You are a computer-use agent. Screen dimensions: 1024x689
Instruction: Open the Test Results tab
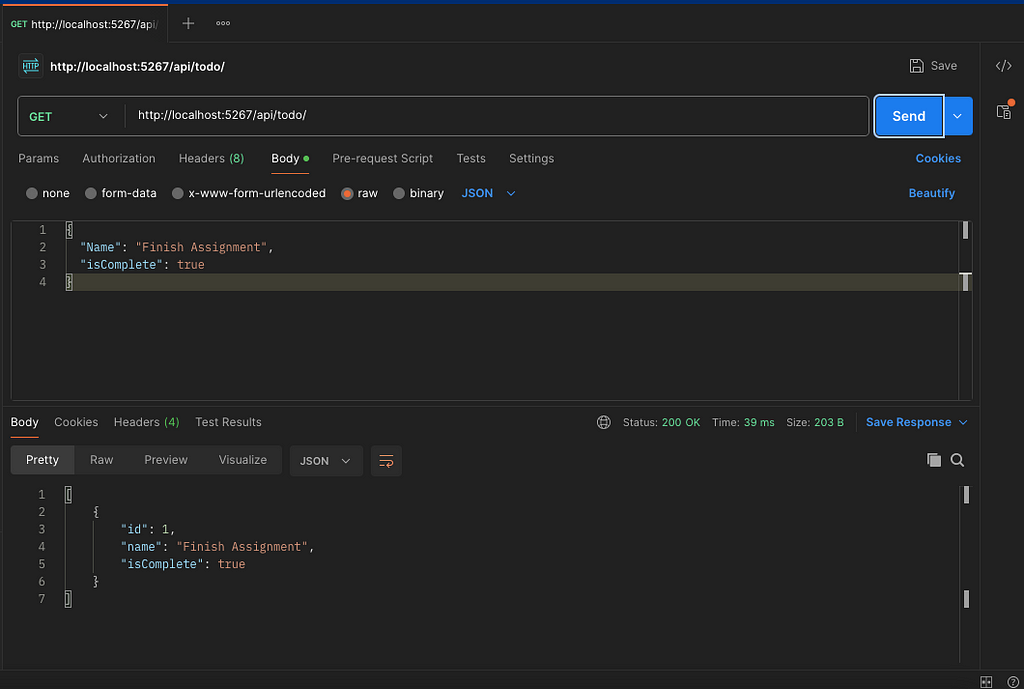229,423
